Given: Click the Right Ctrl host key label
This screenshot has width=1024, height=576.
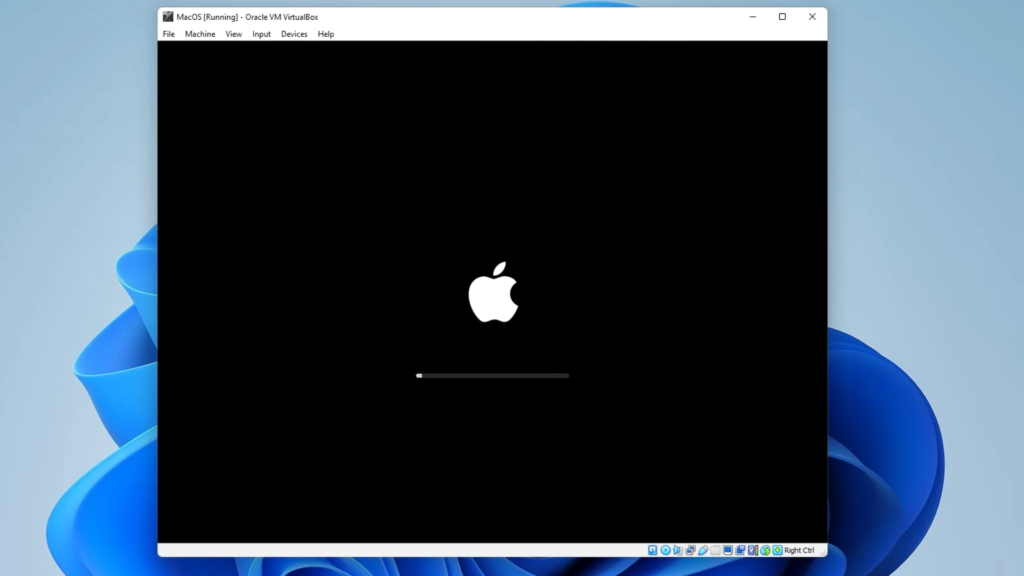Looking at the screenshot, I should [x=799, y=551].
